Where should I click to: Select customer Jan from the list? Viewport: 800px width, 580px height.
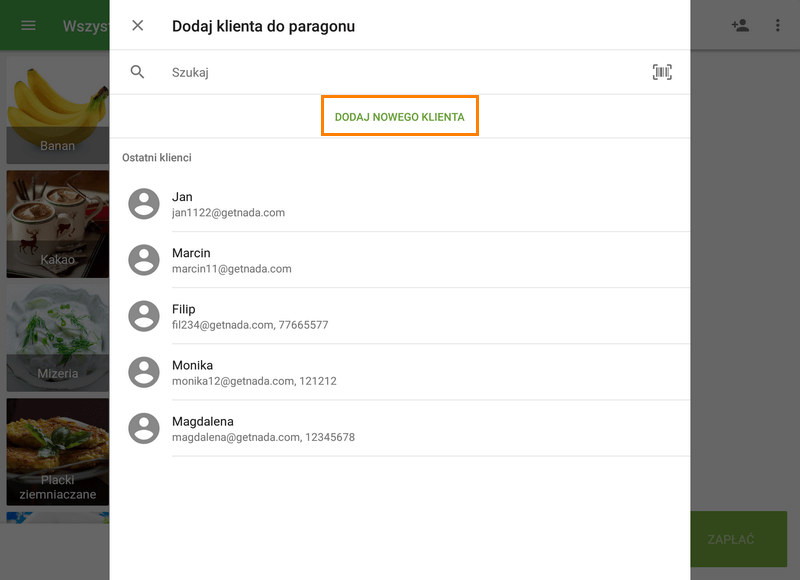pyautogui.click(x=400, y=204)
